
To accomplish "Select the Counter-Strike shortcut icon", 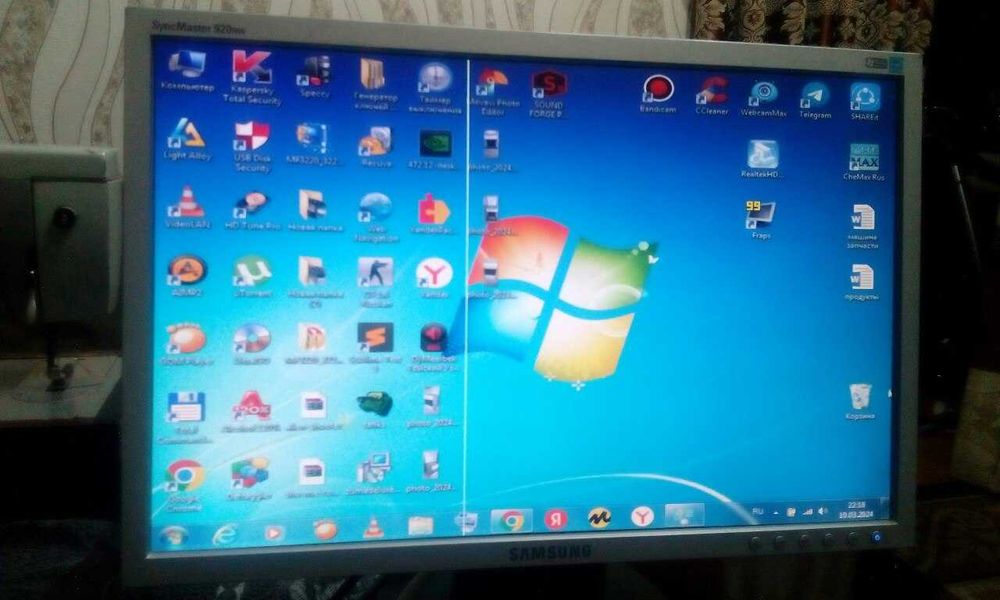I will 375,282.
